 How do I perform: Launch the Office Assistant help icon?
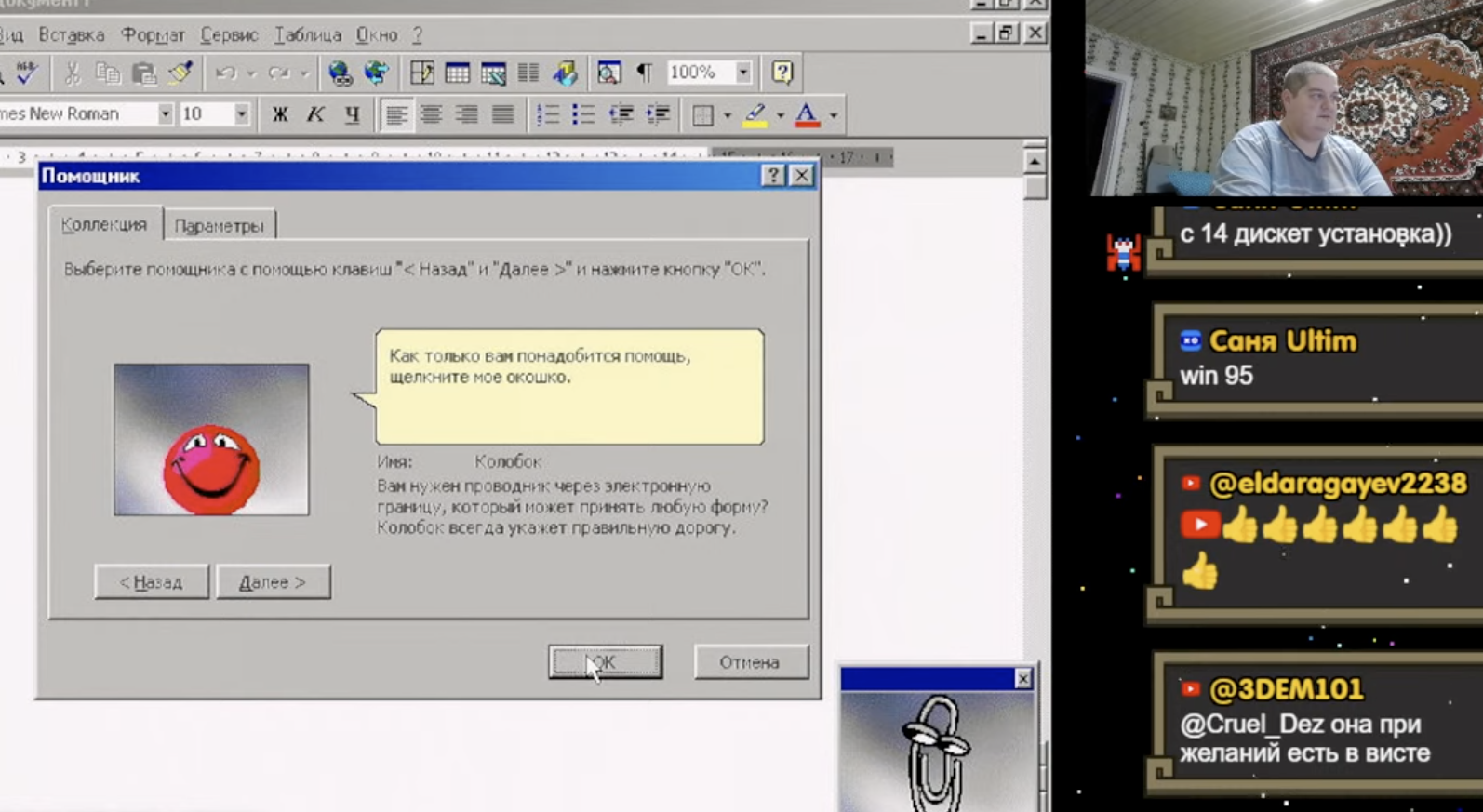782,73
